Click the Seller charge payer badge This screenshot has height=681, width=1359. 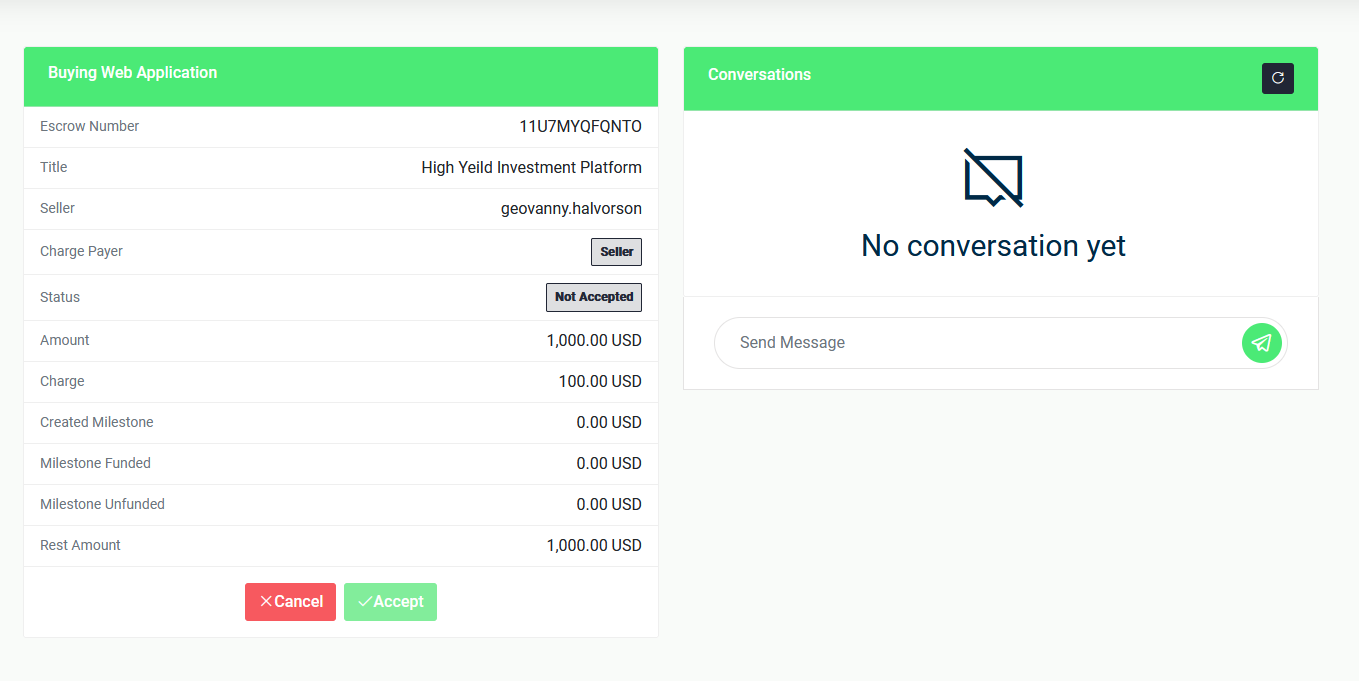pyautogui.click(x=616, y=252)
